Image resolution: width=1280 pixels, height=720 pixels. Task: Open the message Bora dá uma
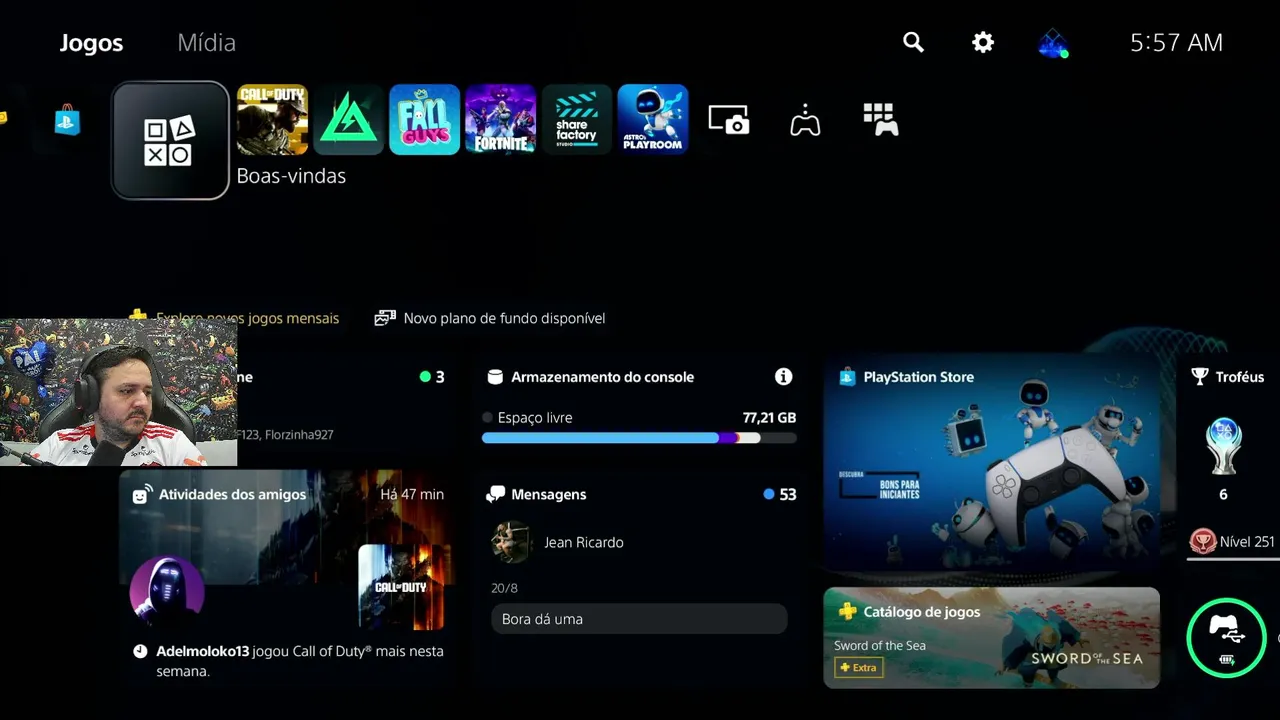point(639,619)
